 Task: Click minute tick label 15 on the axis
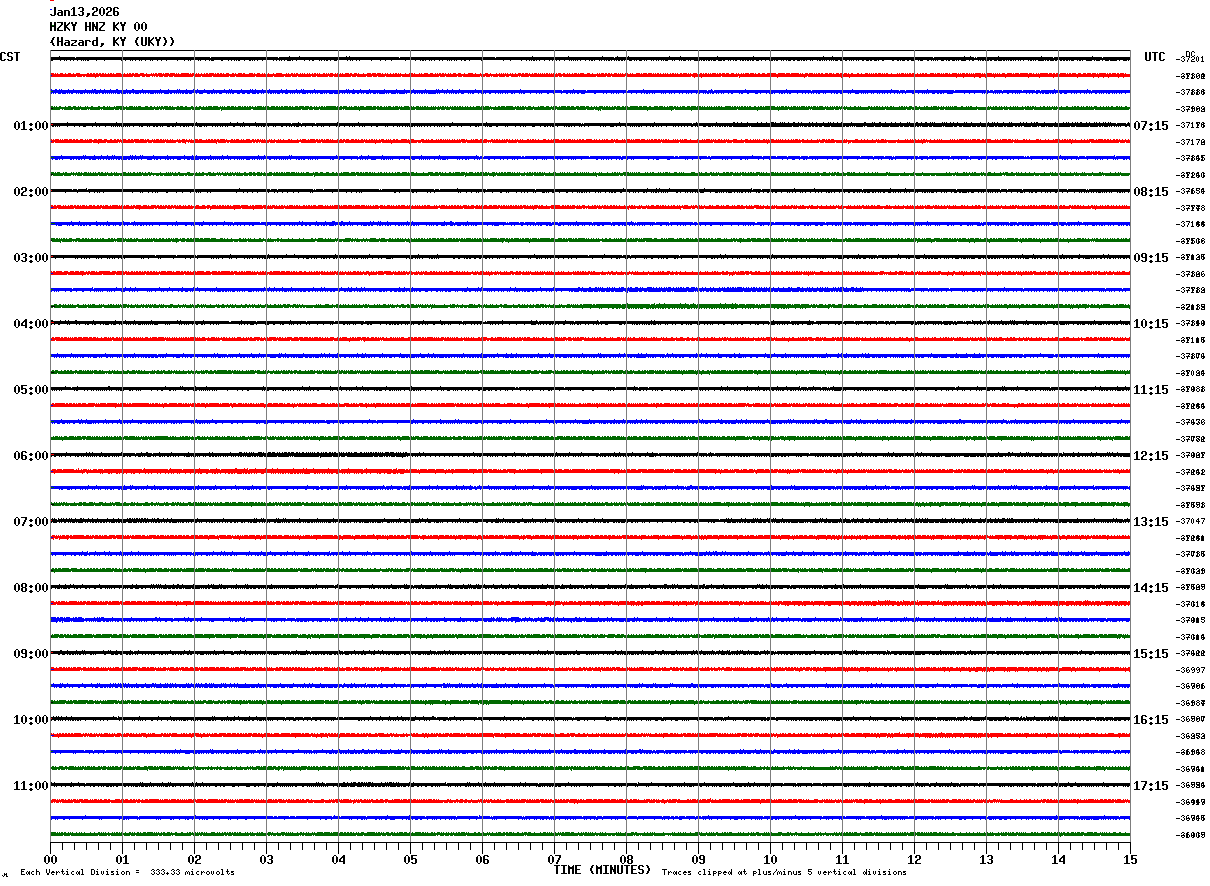[x=1130, y=860]
